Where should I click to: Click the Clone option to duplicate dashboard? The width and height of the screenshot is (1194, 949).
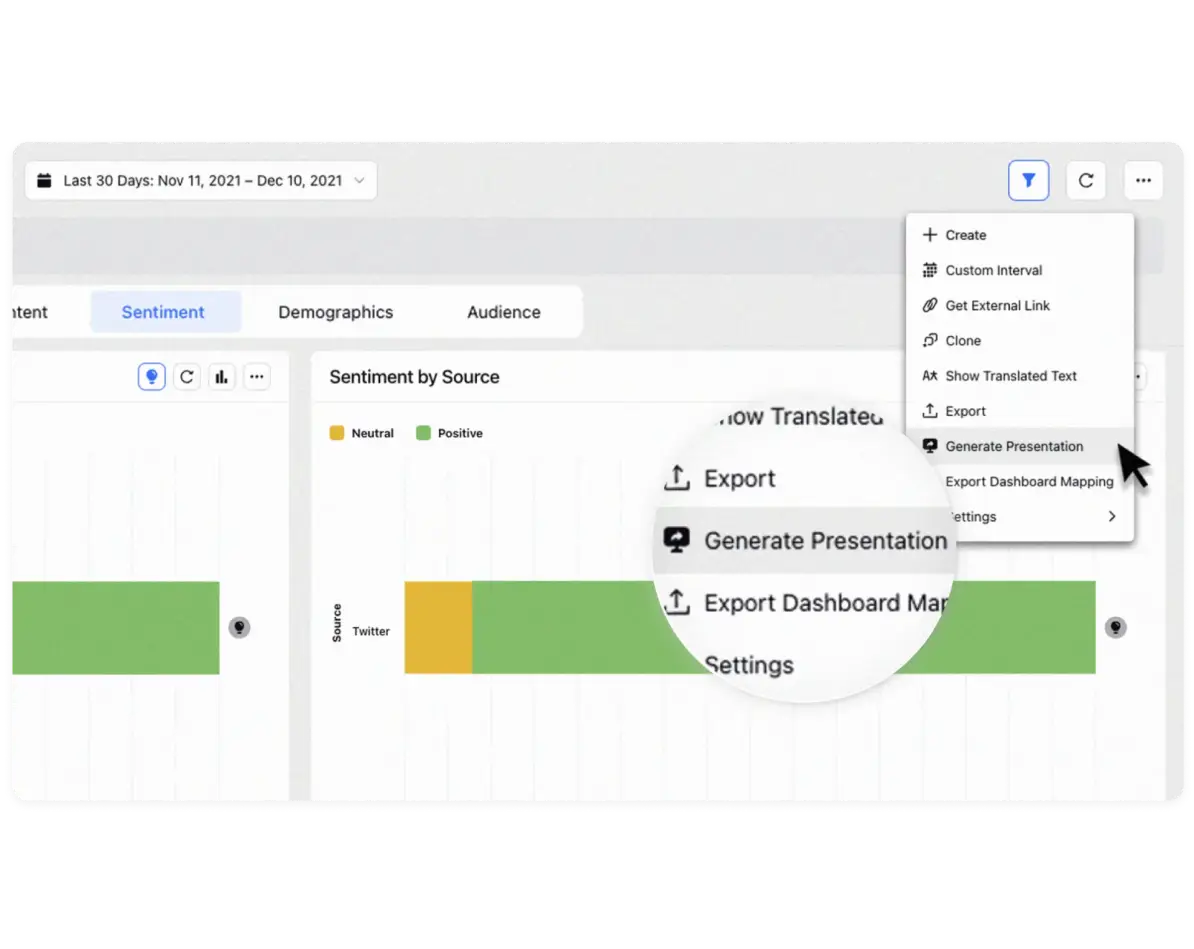click(x=960, y=340)
